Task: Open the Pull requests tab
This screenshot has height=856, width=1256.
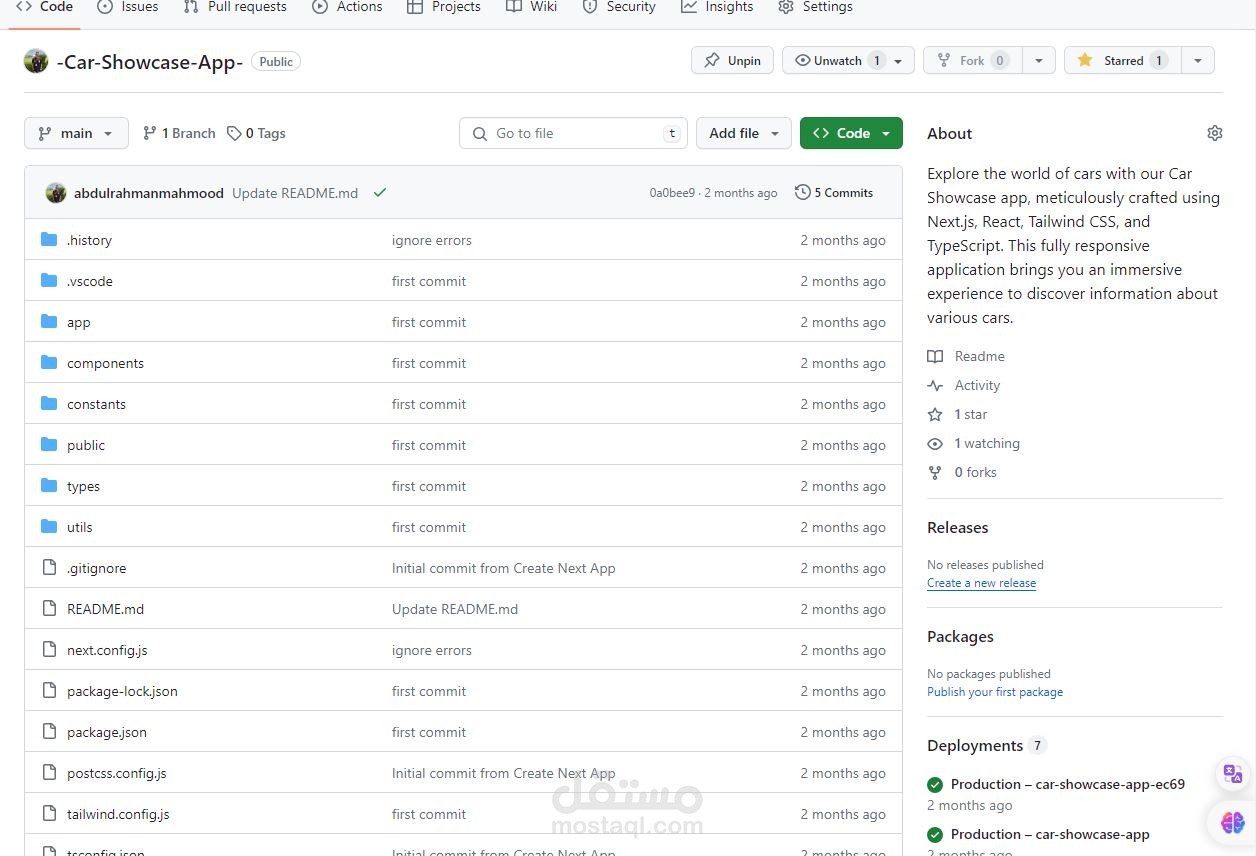Action: pyautogui.click(x=235, y=7)
